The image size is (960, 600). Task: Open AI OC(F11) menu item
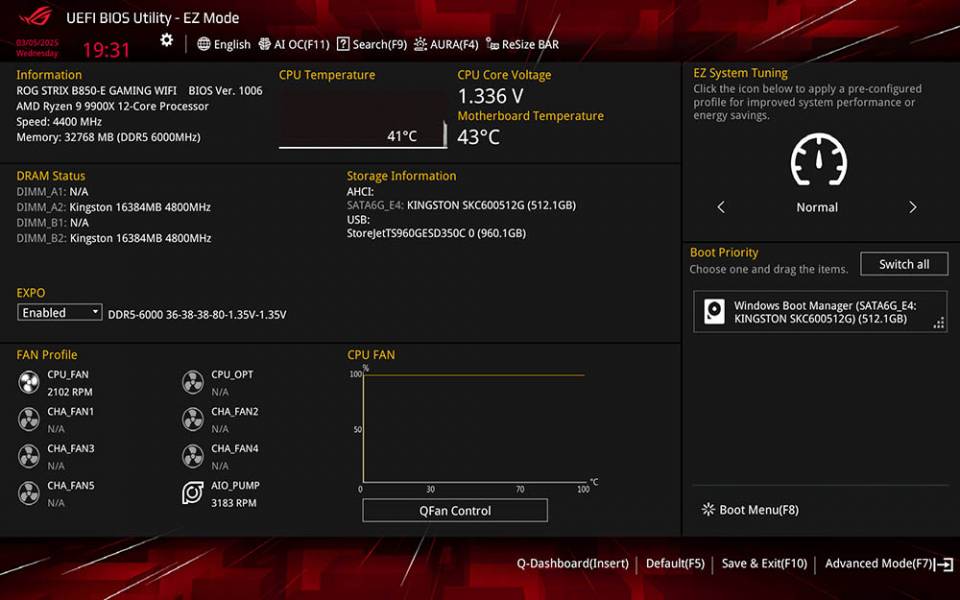tap(294, 44)
